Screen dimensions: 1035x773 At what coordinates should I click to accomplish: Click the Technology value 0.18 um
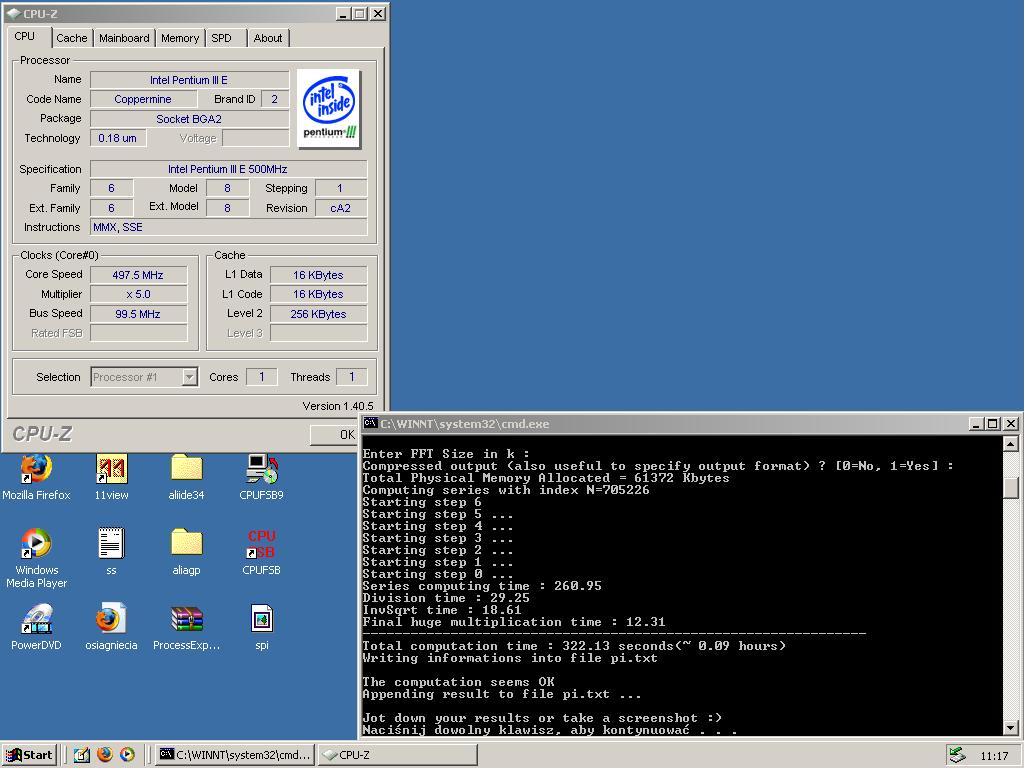click(118, 138)
